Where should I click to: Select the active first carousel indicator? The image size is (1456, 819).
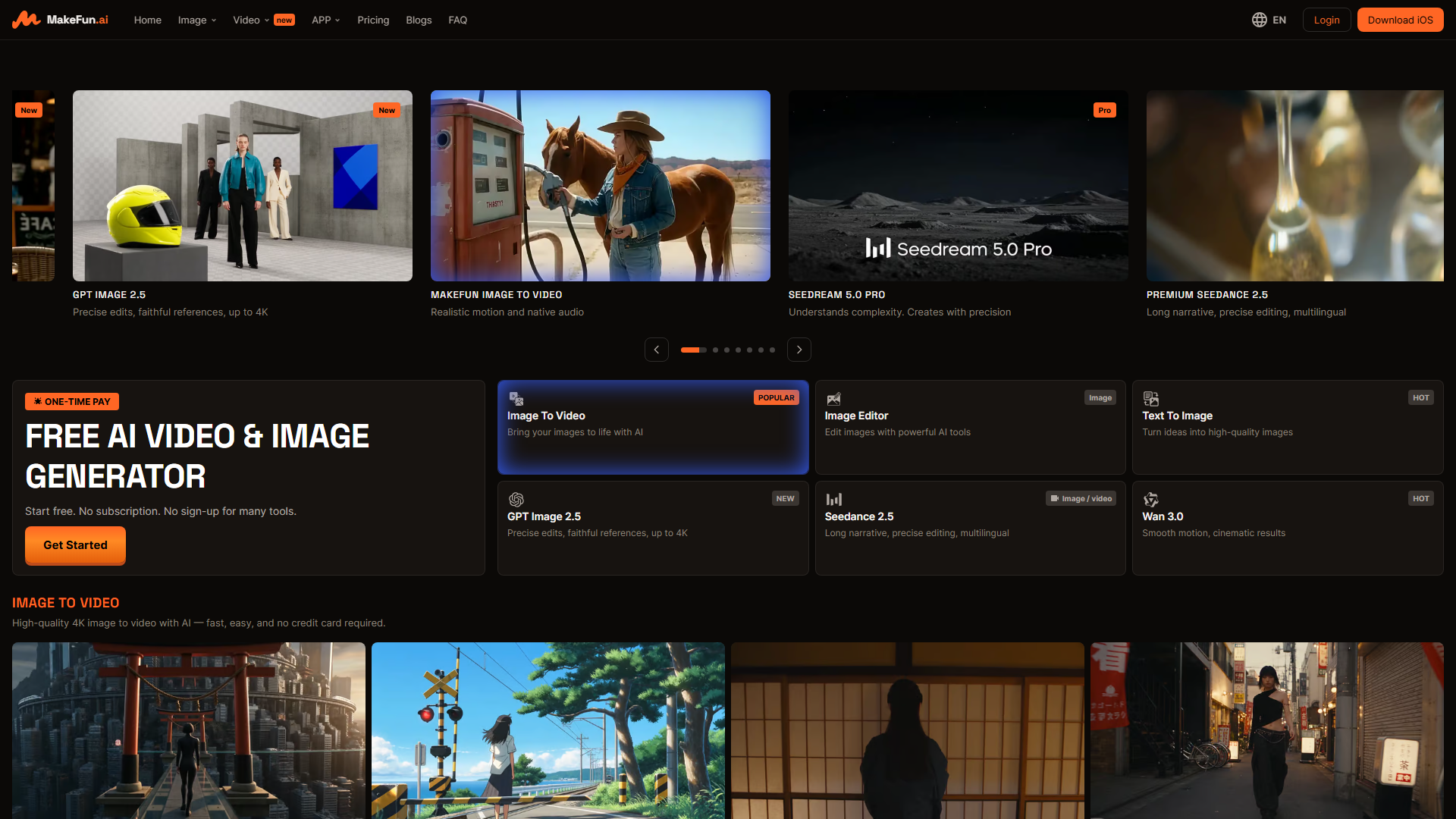693,350
